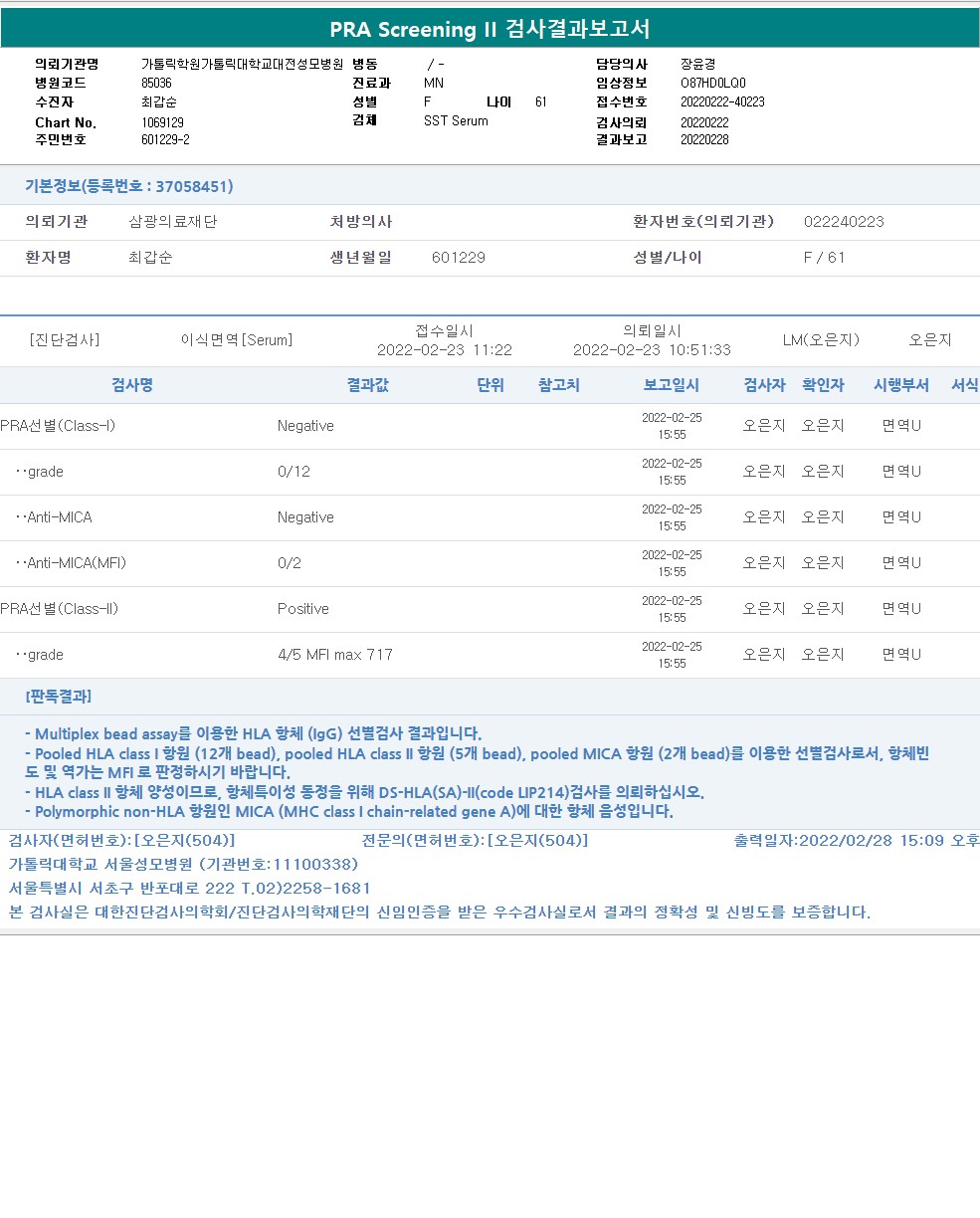Select Chart No. value 1069129
Image resolution: width=980 pixels, height=1218 pixels.
[x=162, y=122]
